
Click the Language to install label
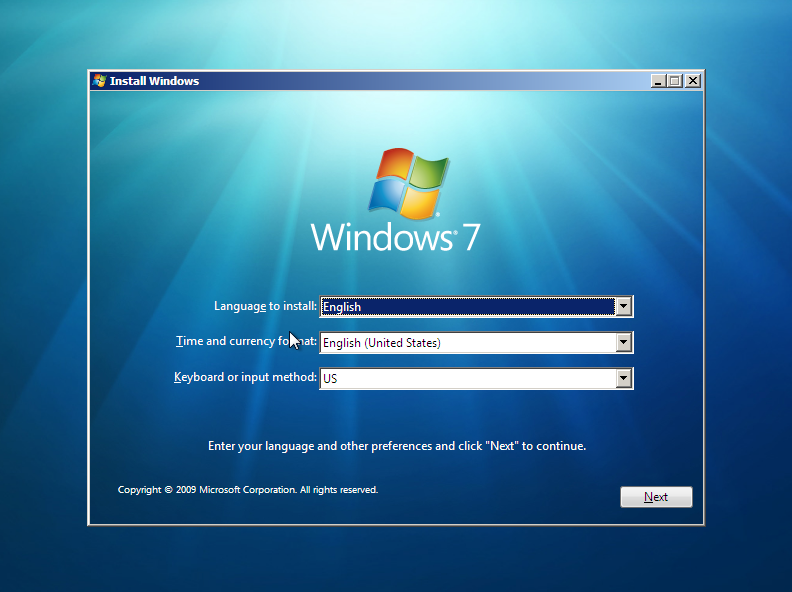pyautogui.click(x=265, y=306)
